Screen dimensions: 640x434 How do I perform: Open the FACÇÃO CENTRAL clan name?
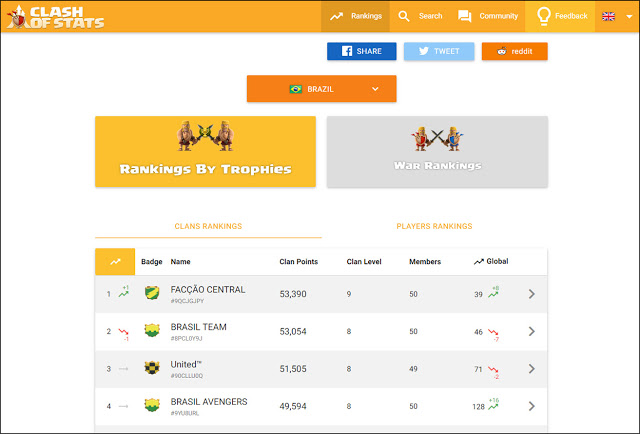pyautogui.click(x=208, y=289)
